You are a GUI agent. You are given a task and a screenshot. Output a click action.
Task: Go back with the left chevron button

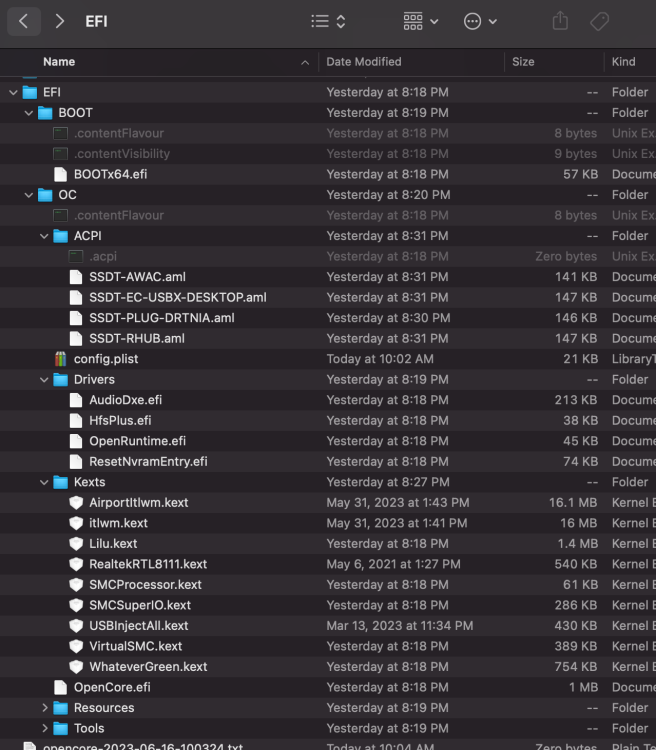coord(23,21)
